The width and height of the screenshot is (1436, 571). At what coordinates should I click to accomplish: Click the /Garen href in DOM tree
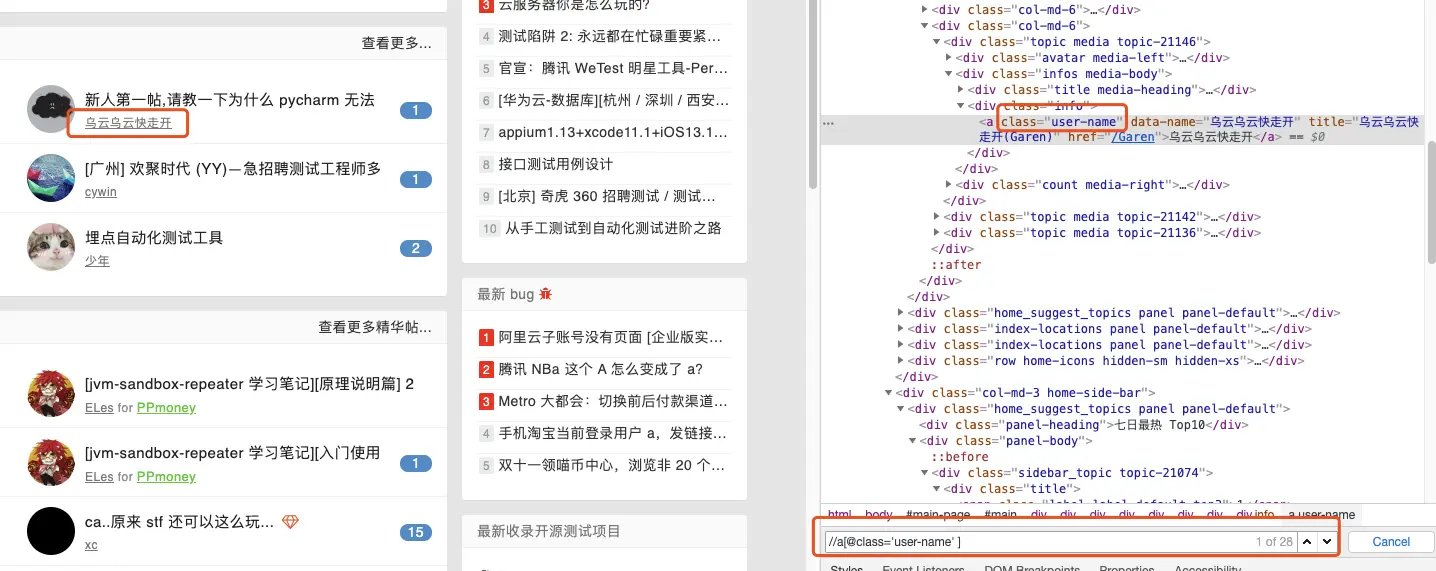click(1132, 137)
